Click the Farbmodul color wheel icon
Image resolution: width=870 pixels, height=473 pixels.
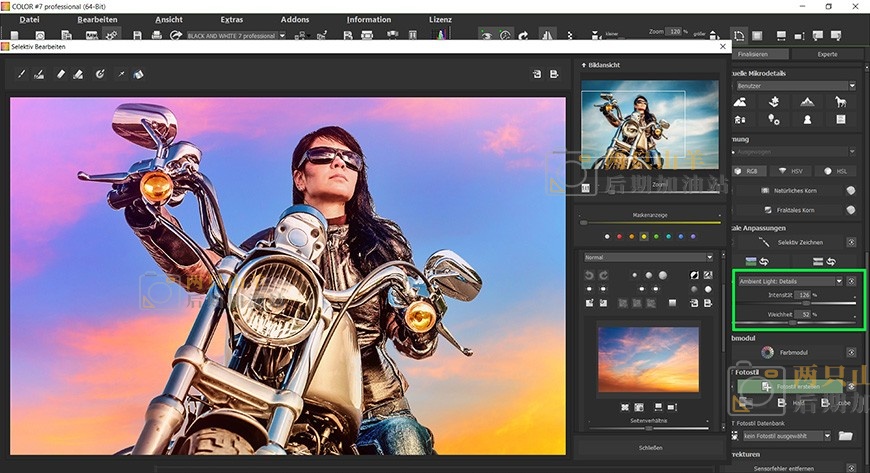coord(767,352)
